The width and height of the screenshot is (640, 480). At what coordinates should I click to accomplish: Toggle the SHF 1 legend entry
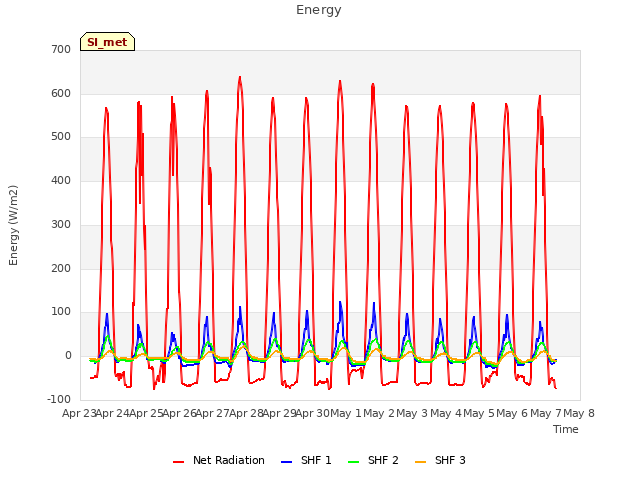306,460
